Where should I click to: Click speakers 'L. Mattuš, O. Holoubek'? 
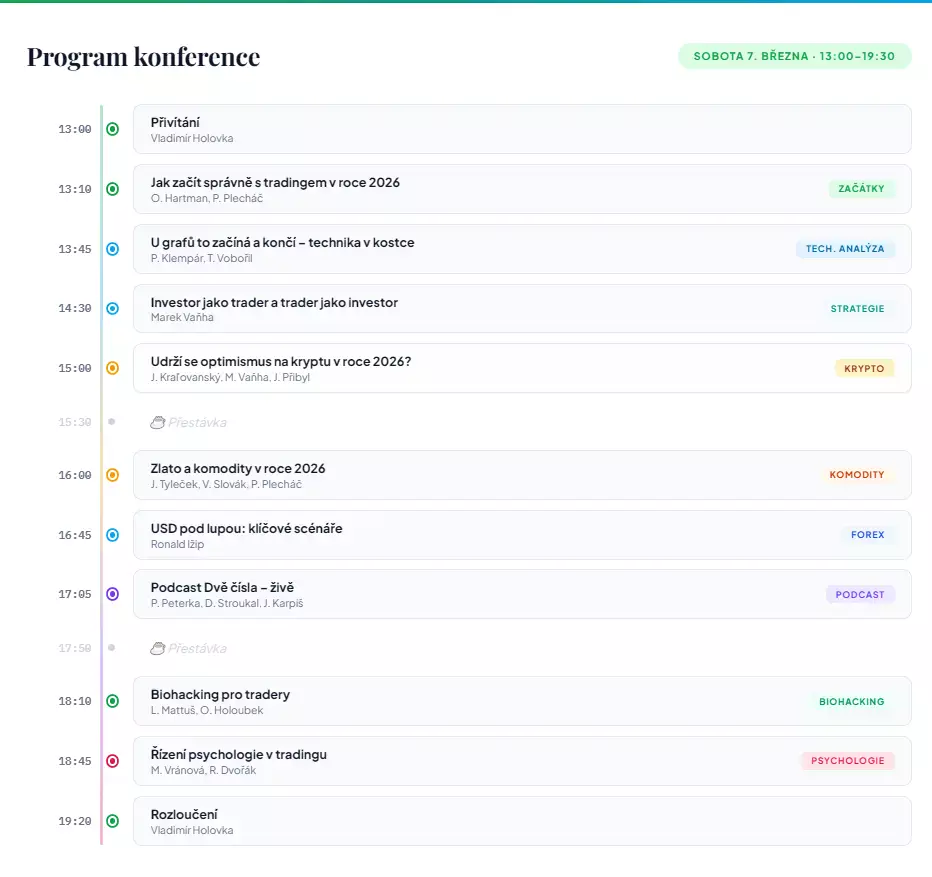pos(207,711)
